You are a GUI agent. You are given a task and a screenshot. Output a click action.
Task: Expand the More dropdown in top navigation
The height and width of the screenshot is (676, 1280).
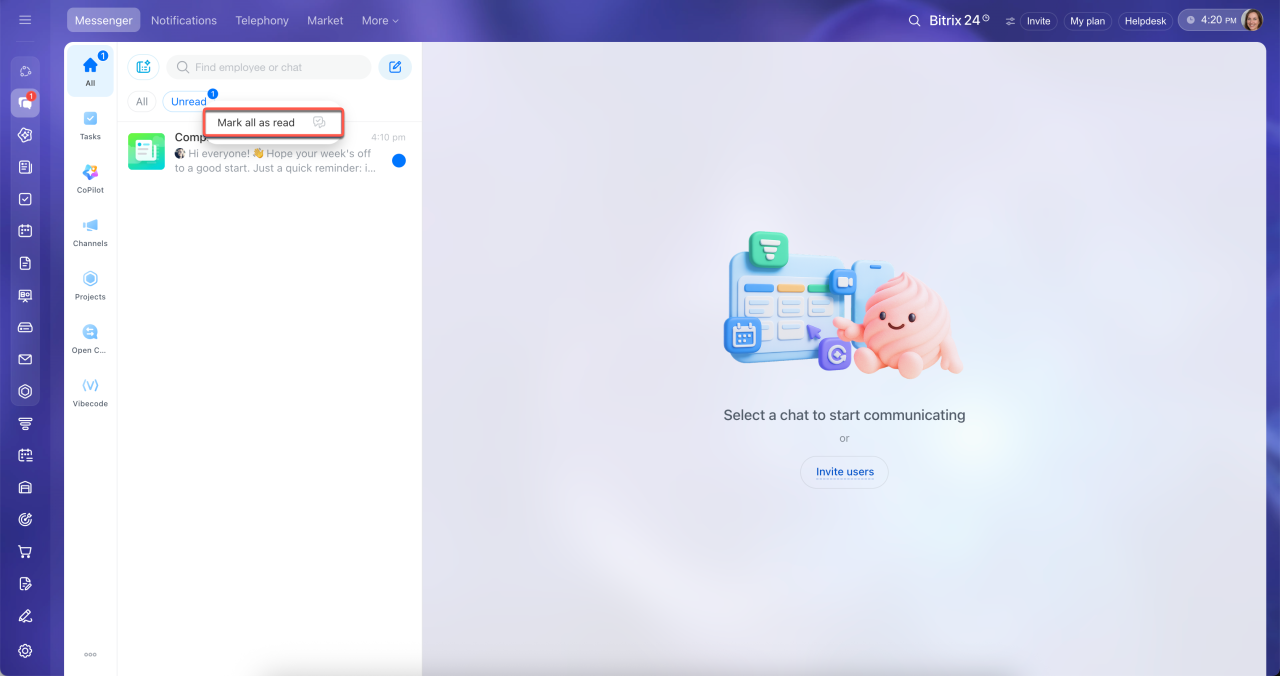coord(380,20)
